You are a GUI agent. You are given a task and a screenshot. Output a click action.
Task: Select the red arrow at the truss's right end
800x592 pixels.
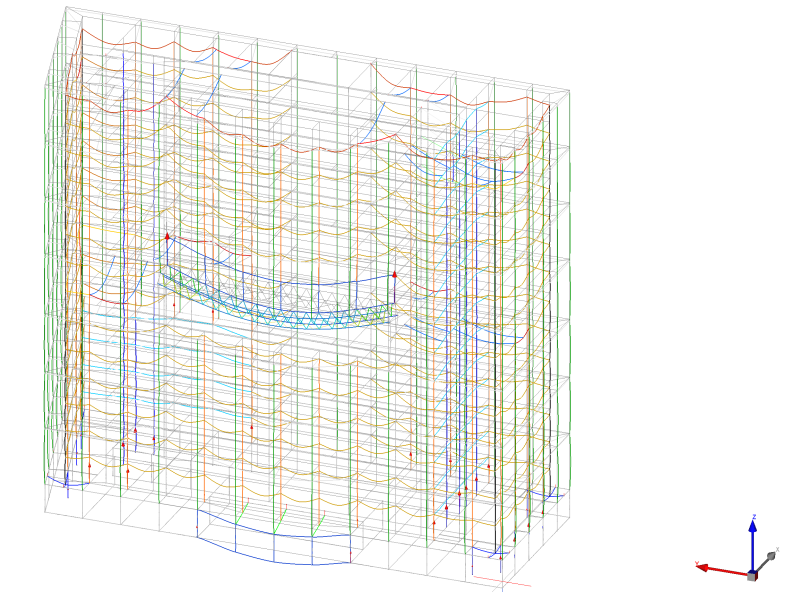click(395, 273)
